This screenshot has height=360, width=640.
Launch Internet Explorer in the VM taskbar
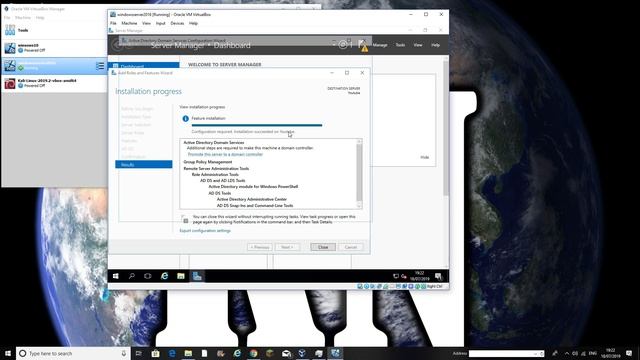[x=164, y=276]
